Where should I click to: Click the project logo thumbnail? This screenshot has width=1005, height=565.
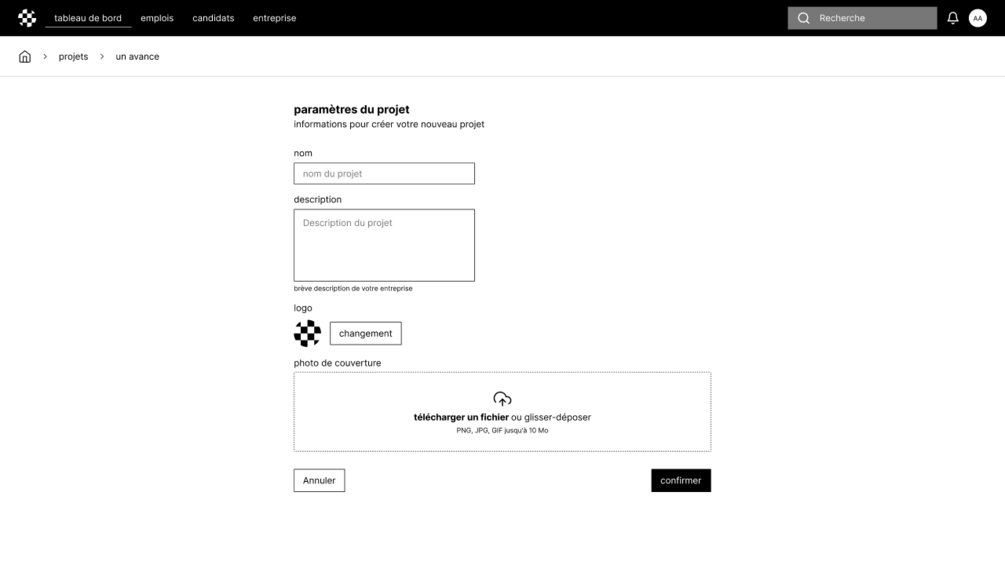click(308, 333)
